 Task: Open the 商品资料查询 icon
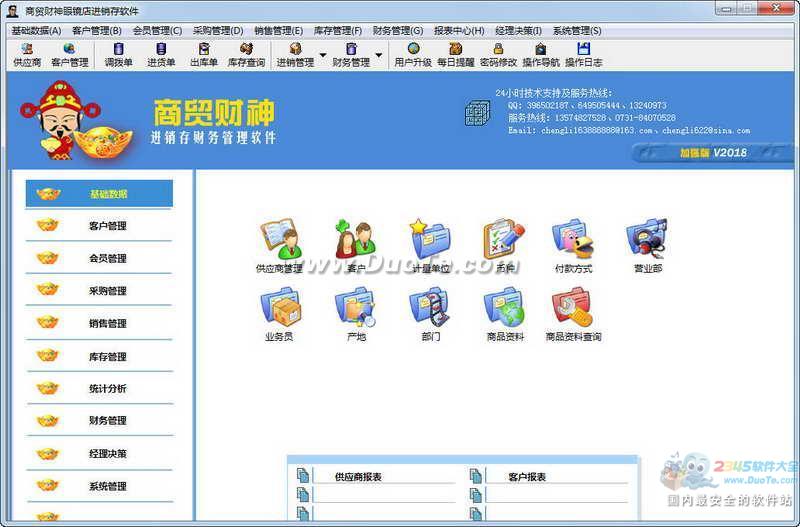(x=573, y=314)
